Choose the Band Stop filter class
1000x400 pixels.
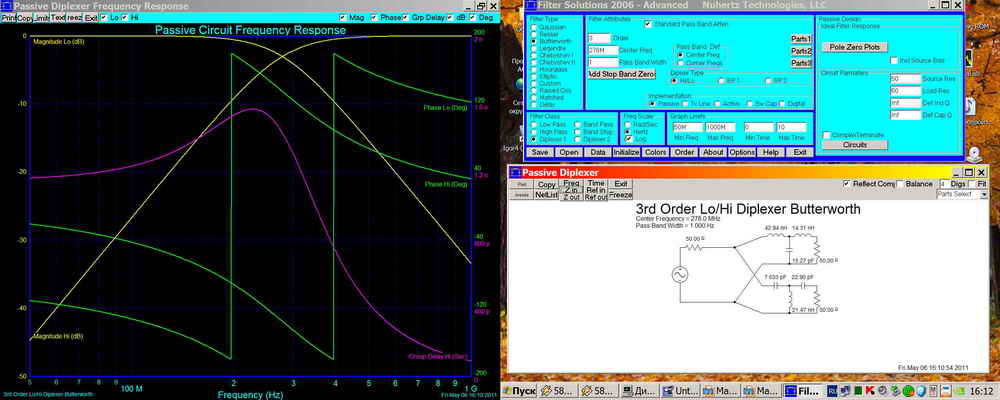click(x=577, y=132)
